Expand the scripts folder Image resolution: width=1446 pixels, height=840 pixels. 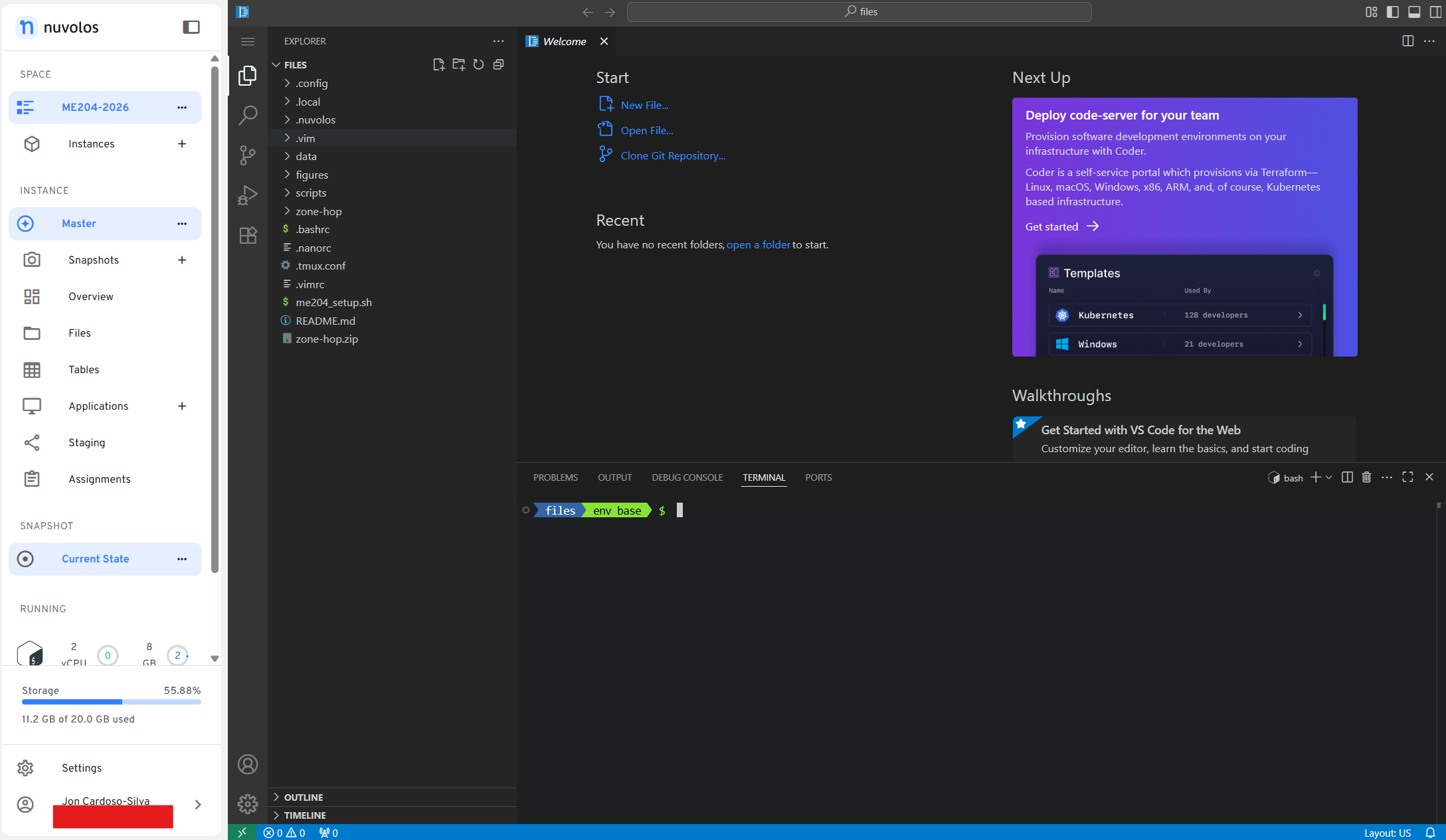392,193
